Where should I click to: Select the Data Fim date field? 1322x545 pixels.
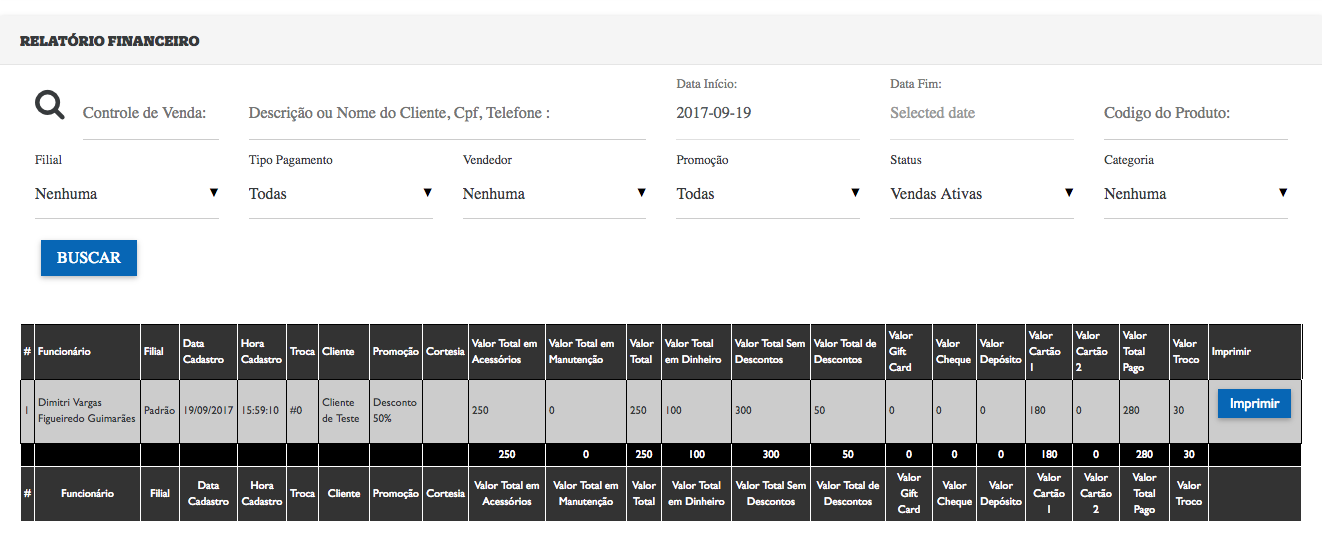[982, 114]
